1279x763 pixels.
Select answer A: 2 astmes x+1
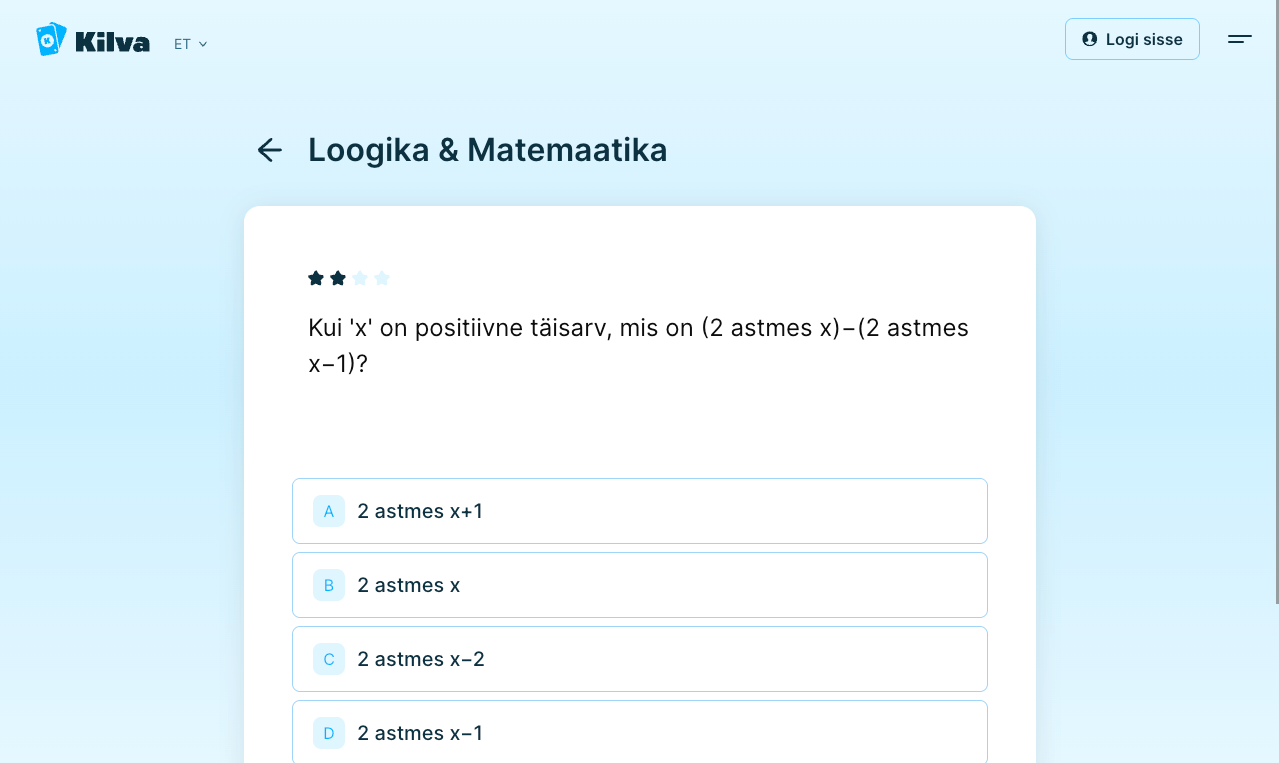640,511
